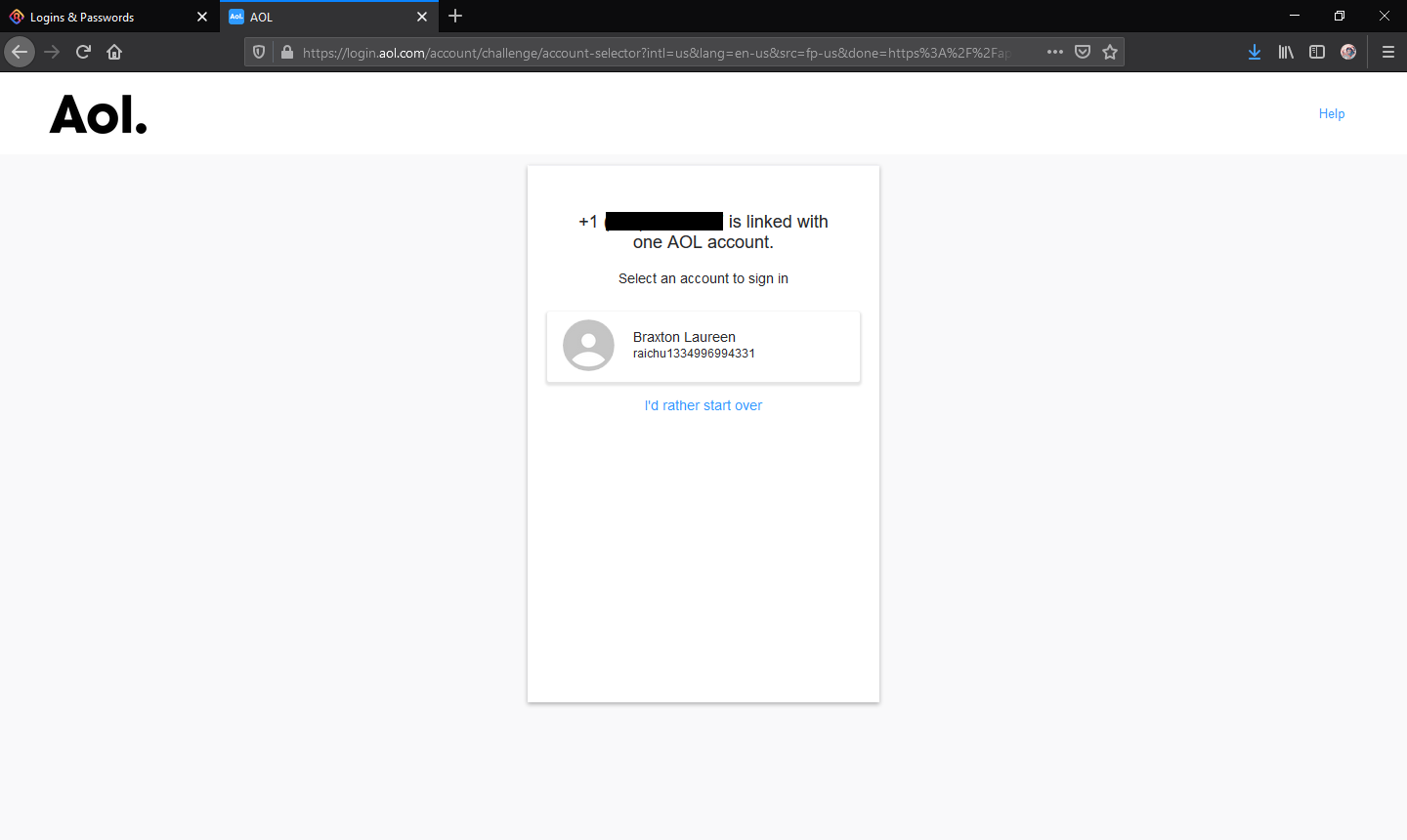Screen dimensions: 1407x840
Task: View site security padlock details
Action: (286, 52)
